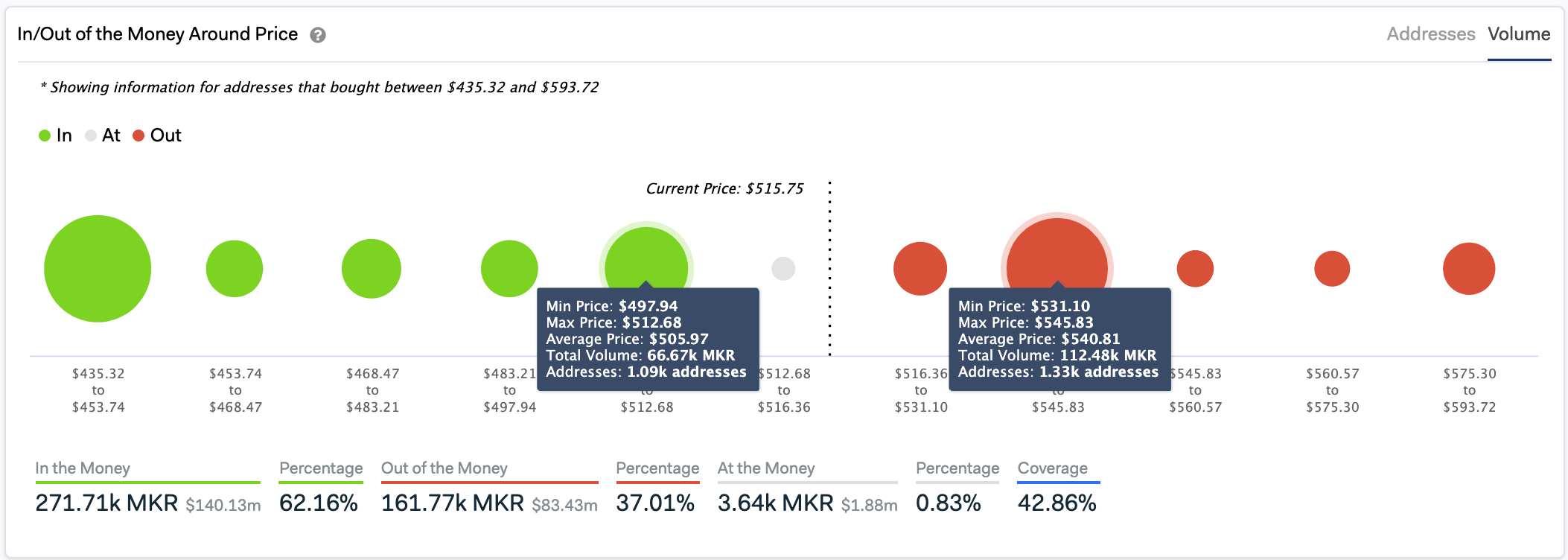Click the $560.57 to $575.30 red bubble
Image resolution: width=1568 pixels, height=560 pixels.
[1332, 269]
